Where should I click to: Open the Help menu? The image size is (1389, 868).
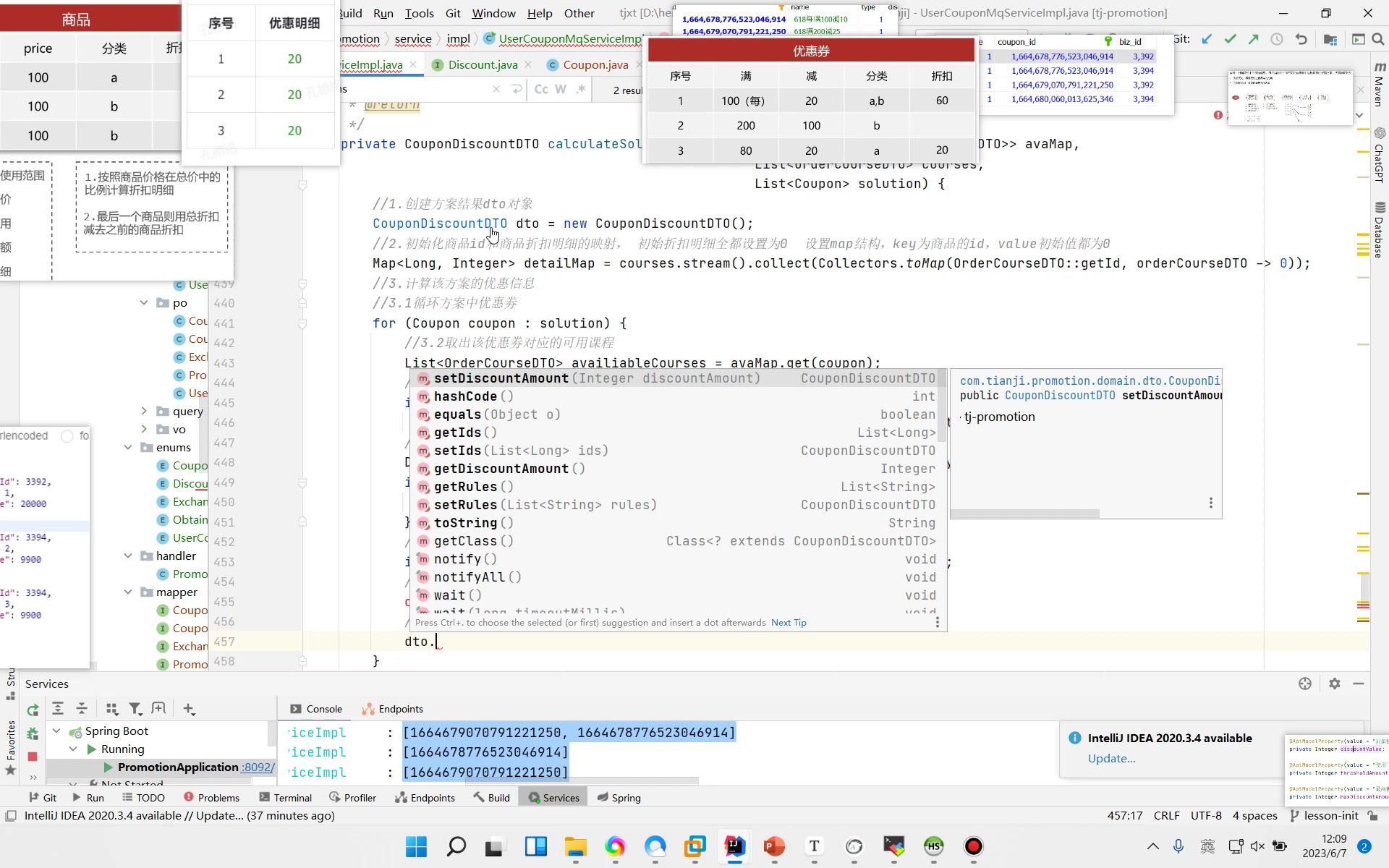pyautogui.click(x=540, y=13)
